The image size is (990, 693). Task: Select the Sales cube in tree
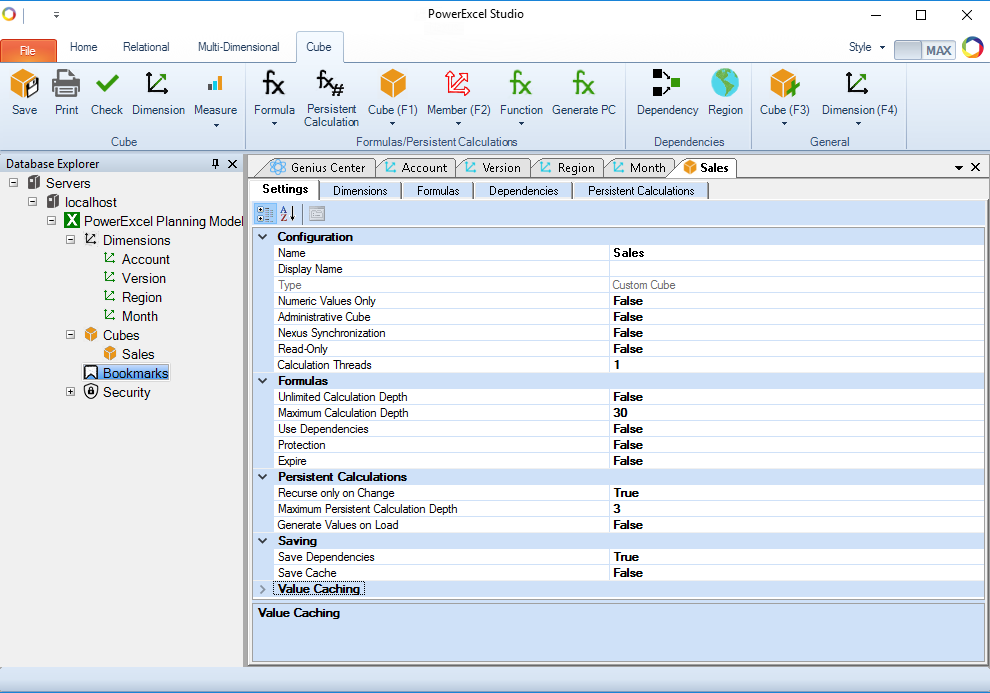pos(138,354)
